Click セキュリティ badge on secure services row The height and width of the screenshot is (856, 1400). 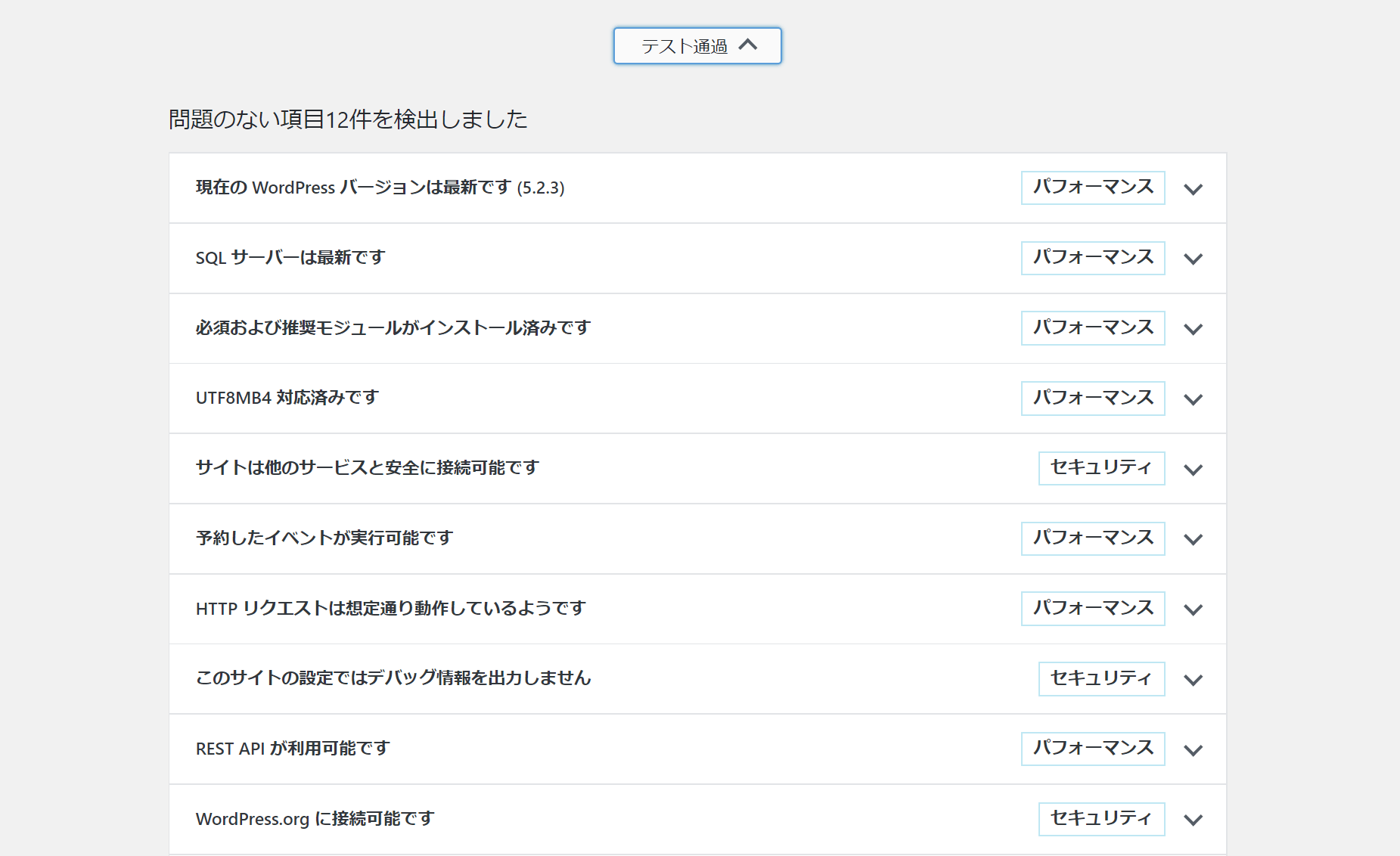pyautogui.click(x=1100, y=468)
